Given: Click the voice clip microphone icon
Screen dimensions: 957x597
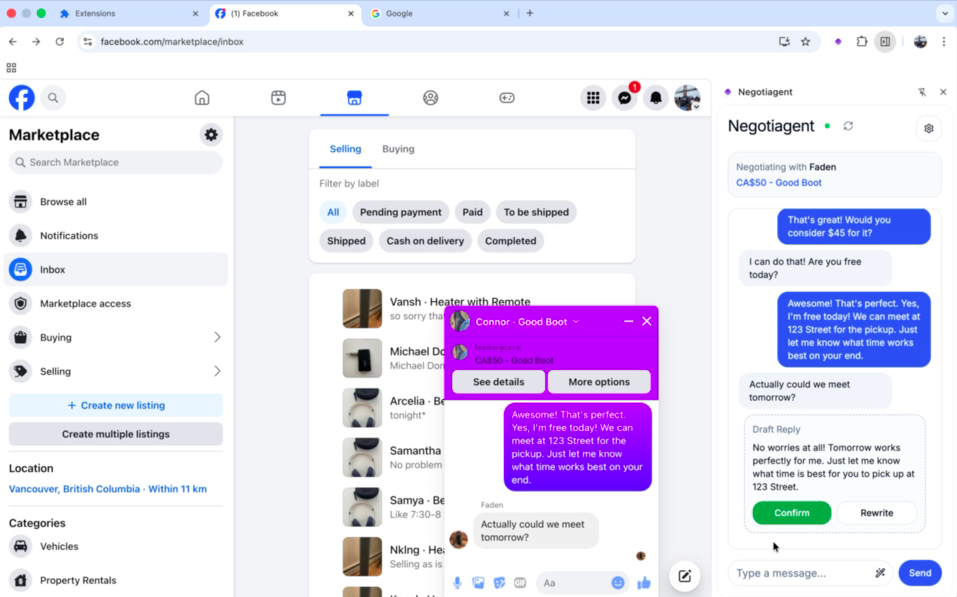Looking at the screenshot, I should click(457, 583).
